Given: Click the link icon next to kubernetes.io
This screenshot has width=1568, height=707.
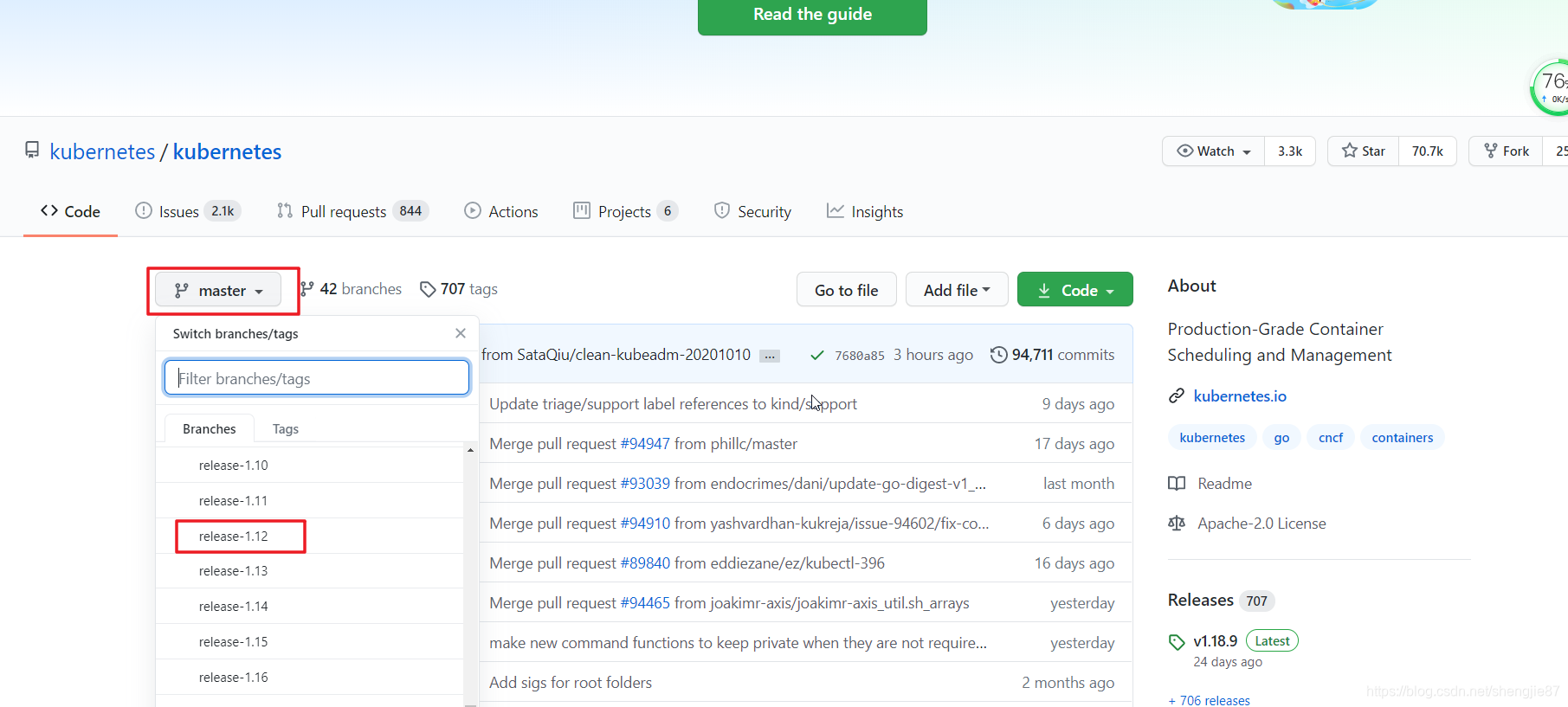Looking at the screenshot, I should 1176,395.
